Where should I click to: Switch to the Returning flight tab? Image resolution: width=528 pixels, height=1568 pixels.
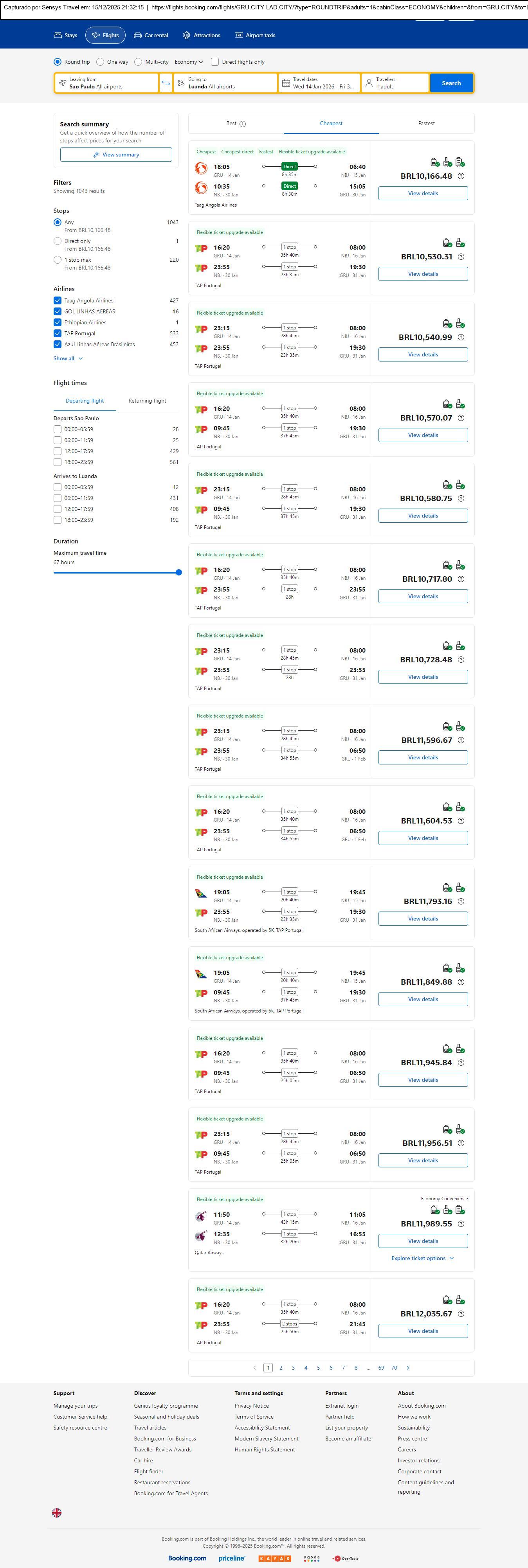click(147, 401)
